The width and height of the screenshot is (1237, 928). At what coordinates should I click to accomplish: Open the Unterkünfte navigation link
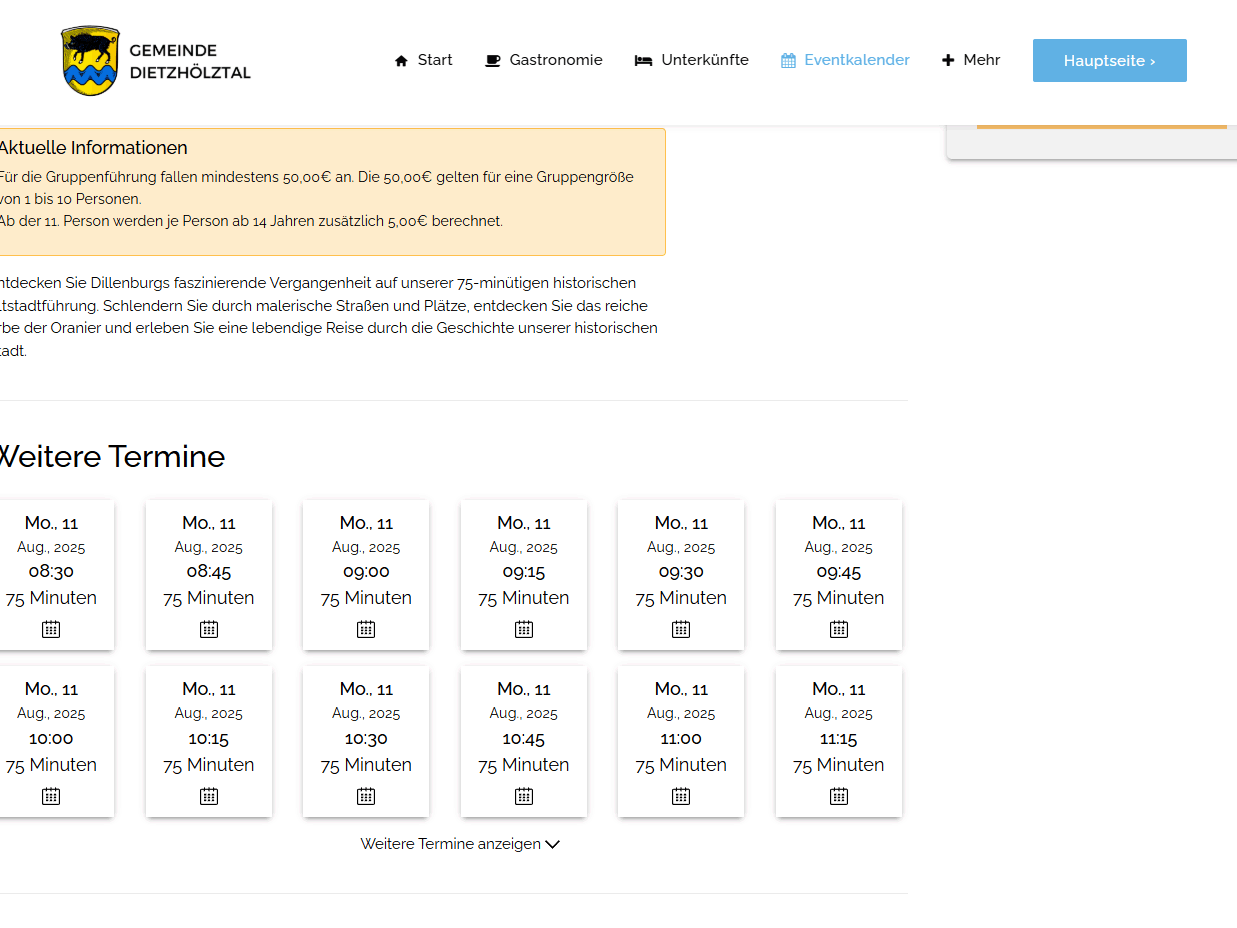[704, 60]
